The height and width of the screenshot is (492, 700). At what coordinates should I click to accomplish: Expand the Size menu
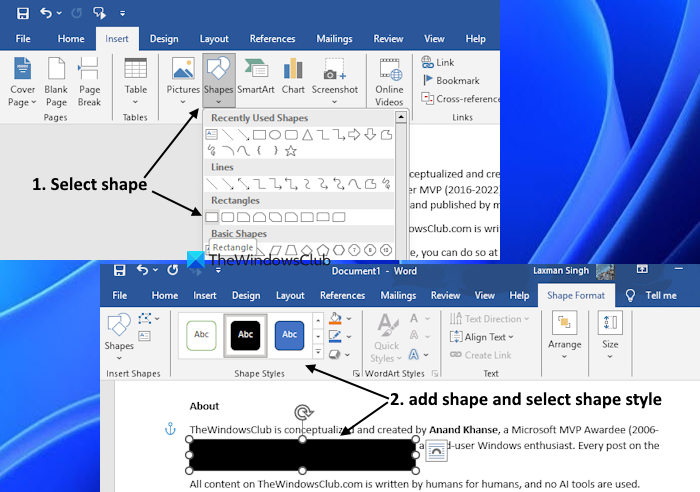(610, 336)
